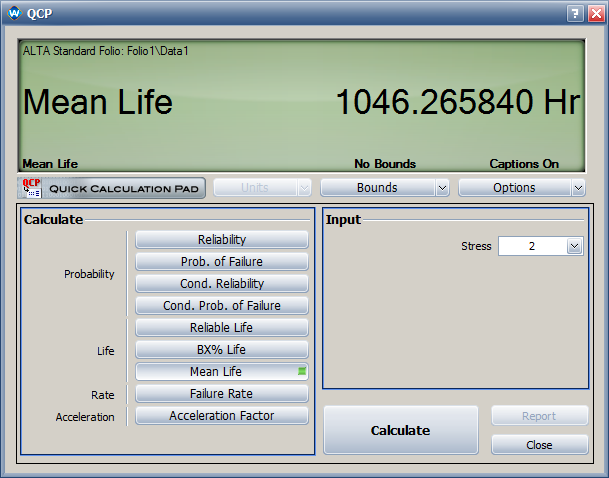Click the Help question mark button
Viewport: 609px width, 478px height.
click(x=575, y=14)
